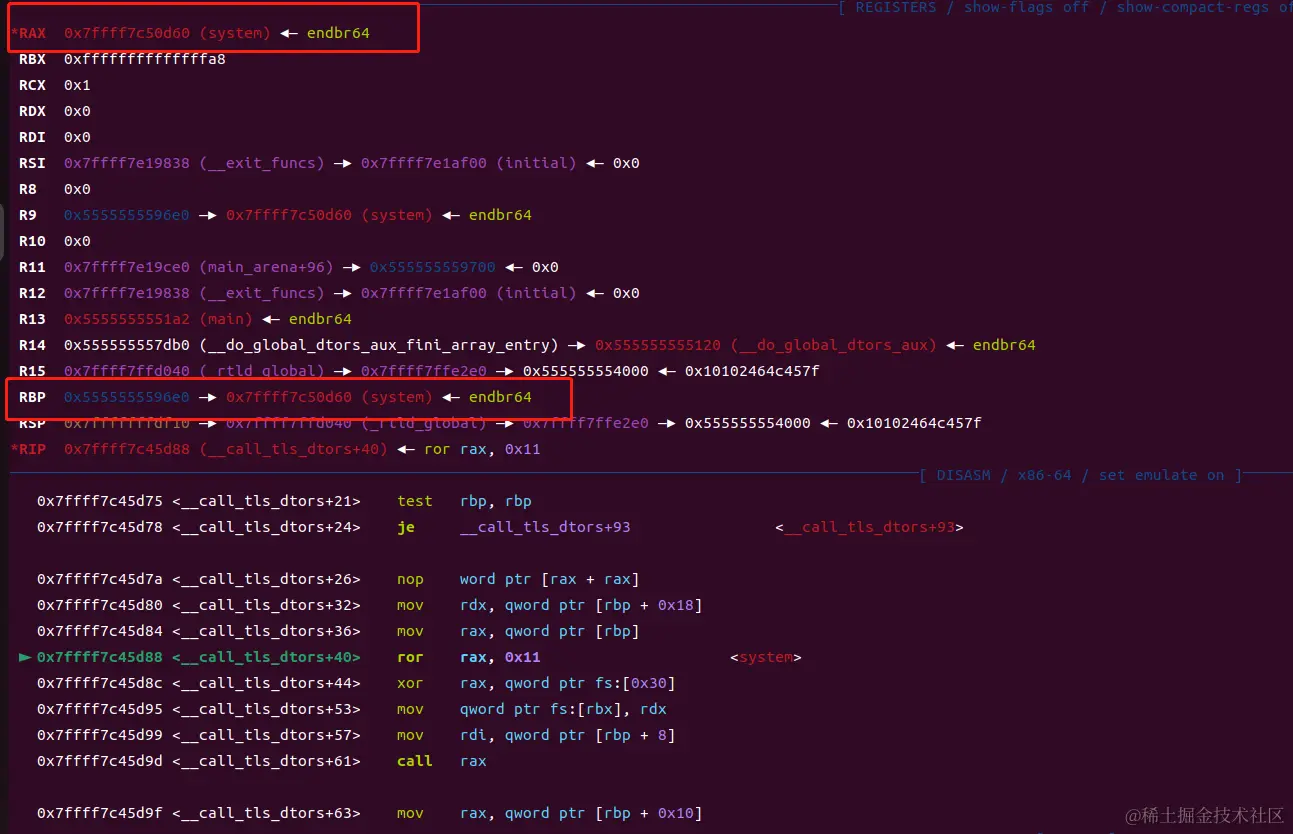The width and height of the screenshot is (1293, 834).
Task: Click operand 'qword ptr fs:[rbx], rdx'
Action: 563,709
